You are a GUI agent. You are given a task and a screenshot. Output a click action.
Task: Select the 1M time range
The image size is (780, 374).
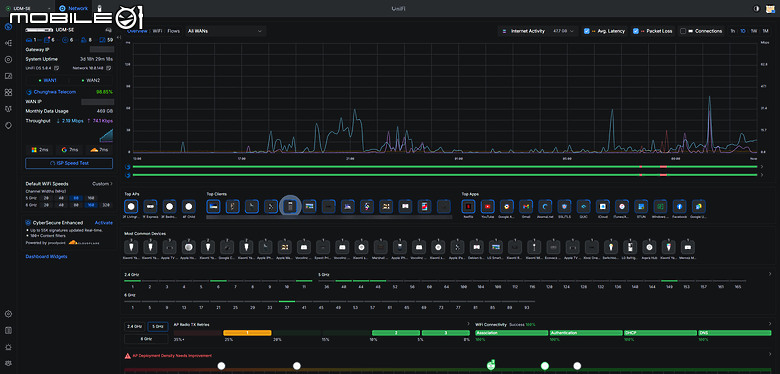(x=765, y=31)
